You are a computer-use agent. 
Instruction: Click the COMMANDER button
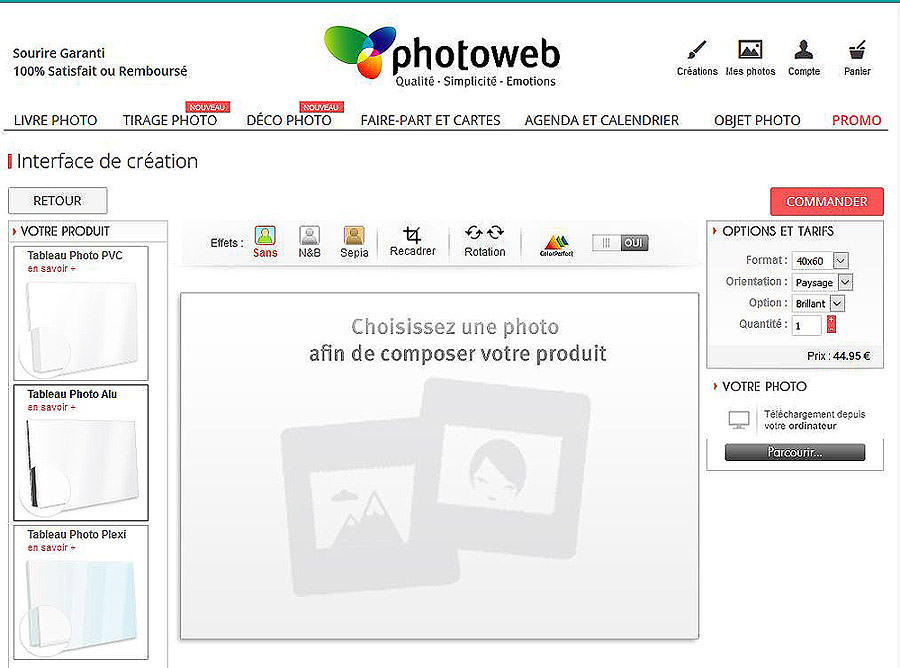click(x=827, y=201)
